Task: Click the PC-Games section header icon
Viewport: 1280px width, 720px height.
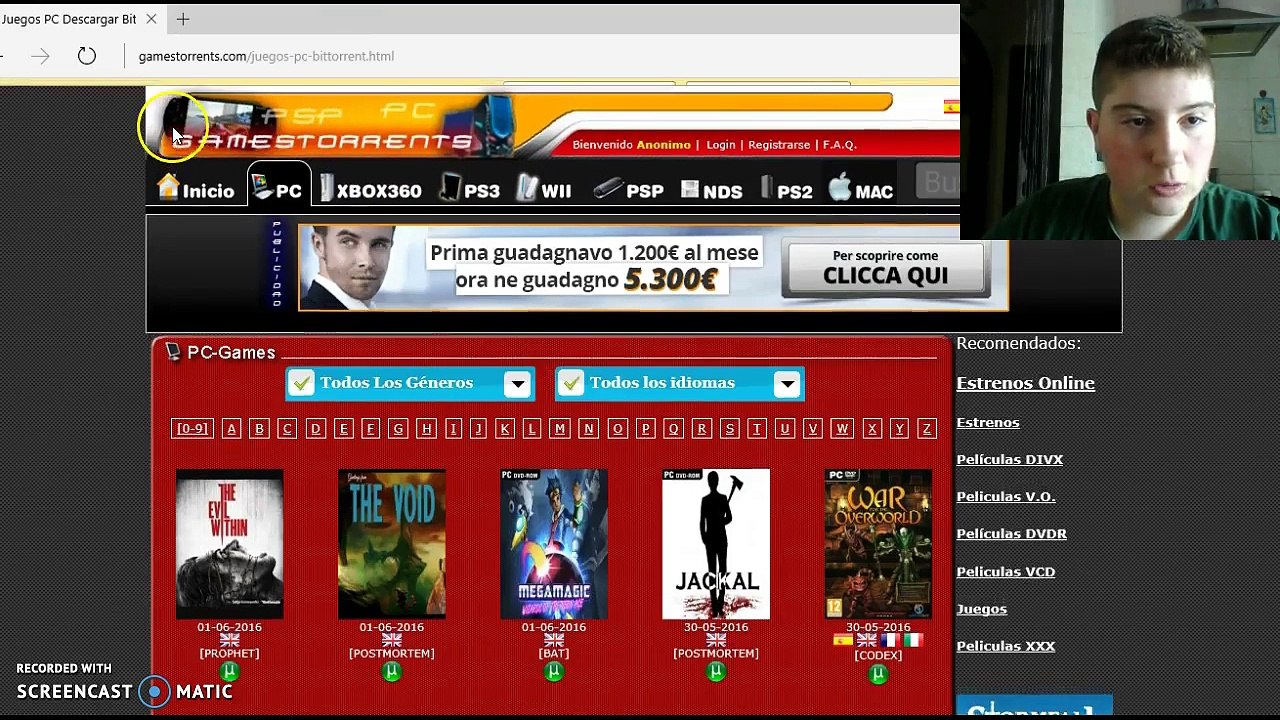Action: [173, 352]
